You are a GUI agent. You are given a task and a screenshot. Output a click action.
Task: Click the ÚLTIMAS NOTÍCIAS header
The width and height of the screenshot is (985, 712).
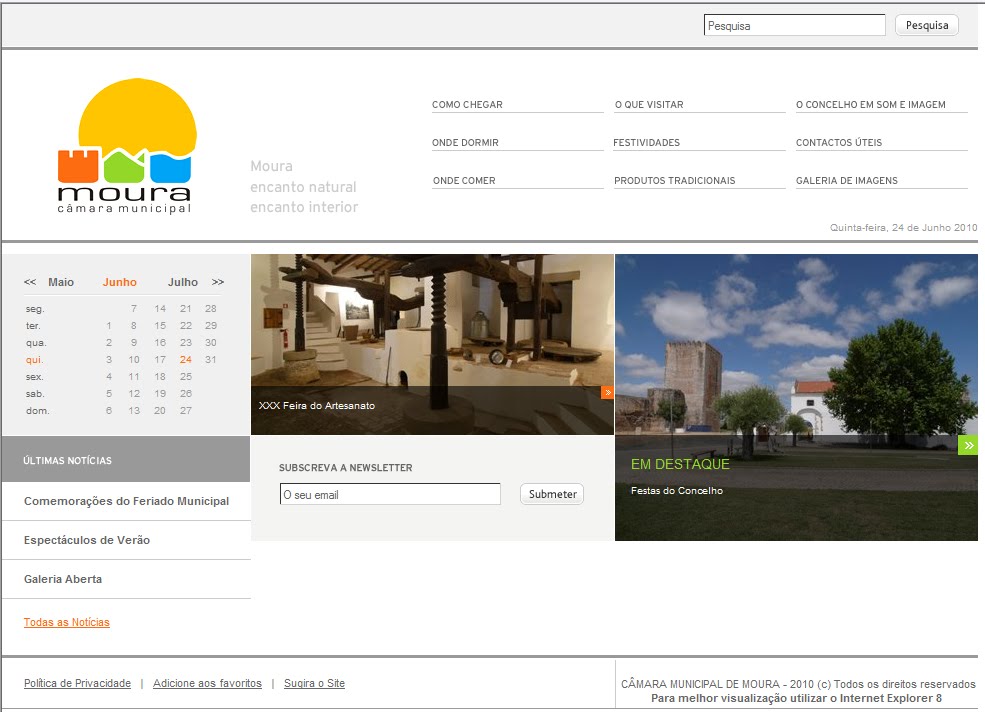[x=126, y=459]
